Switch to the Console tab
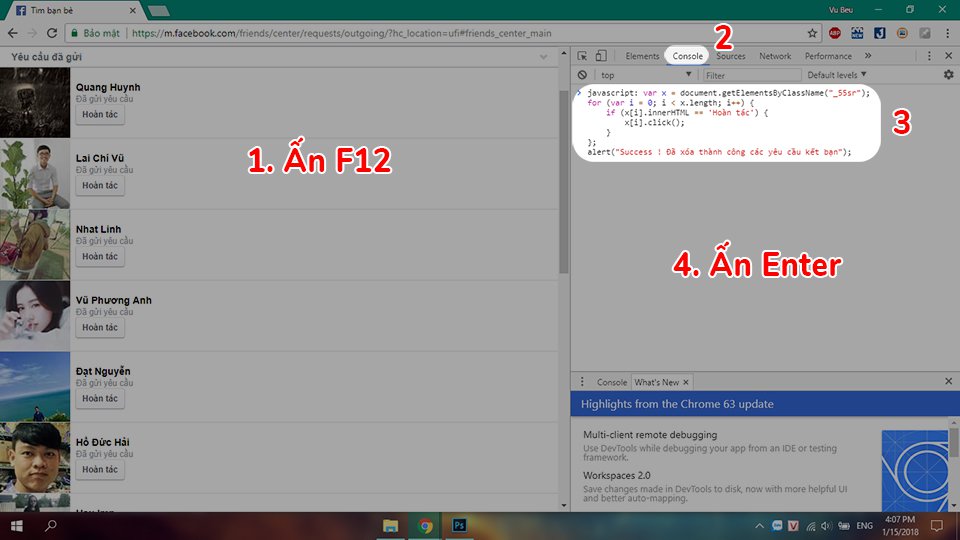 click(688, 56)
